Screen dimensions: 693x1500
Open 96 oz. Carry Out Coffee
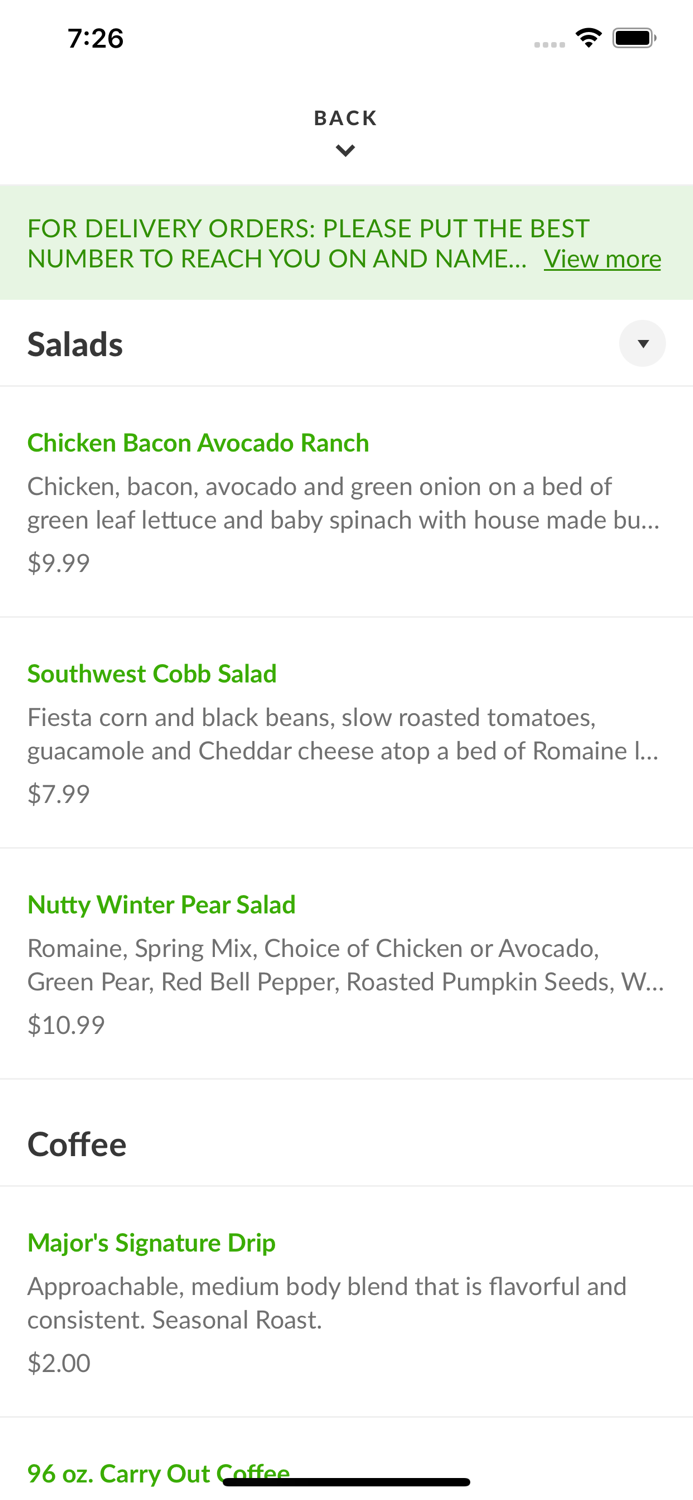coord(158,1472)
